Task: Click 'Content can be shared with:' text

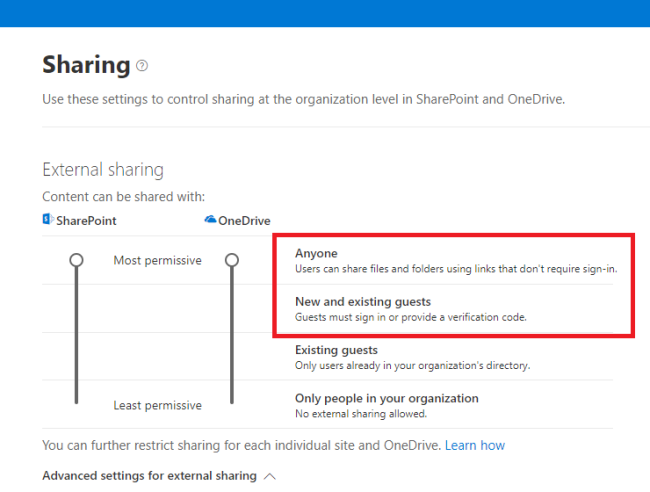Action: click(x=124, y=196)
